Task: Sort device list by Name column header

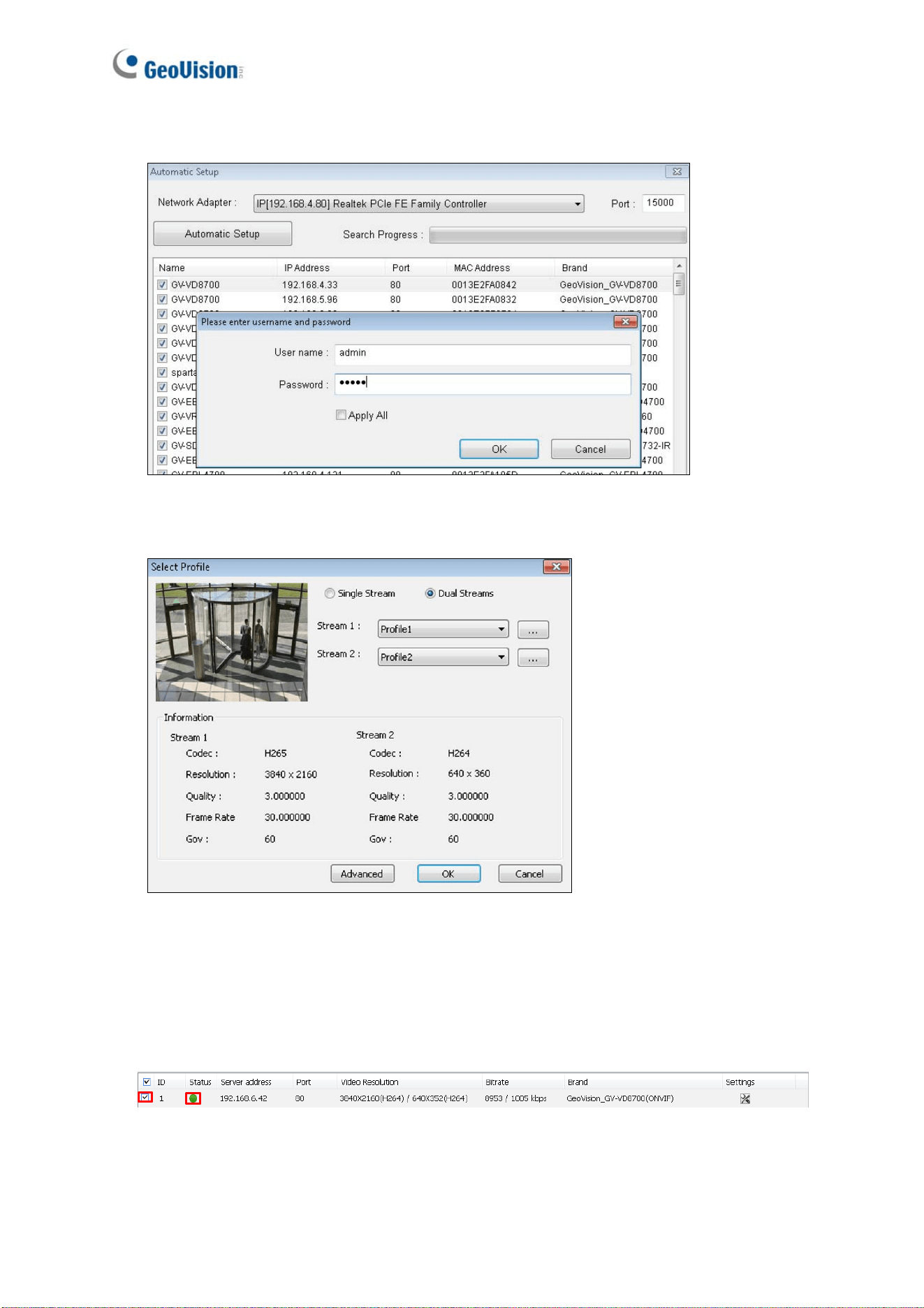Action: coord(172,268)
